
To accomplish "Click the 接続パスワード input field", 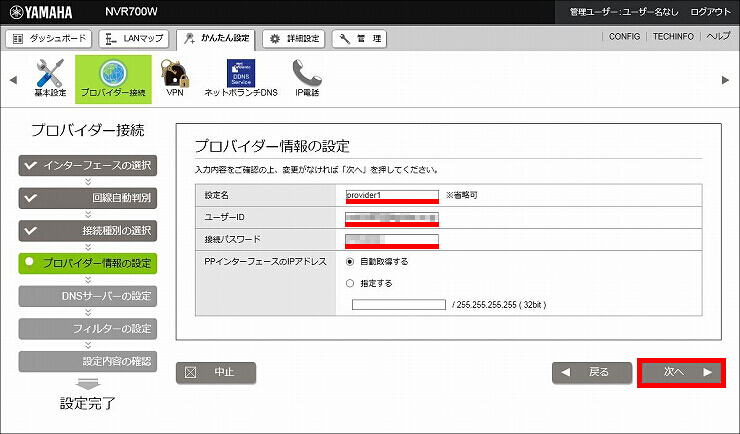I will 392,239.
